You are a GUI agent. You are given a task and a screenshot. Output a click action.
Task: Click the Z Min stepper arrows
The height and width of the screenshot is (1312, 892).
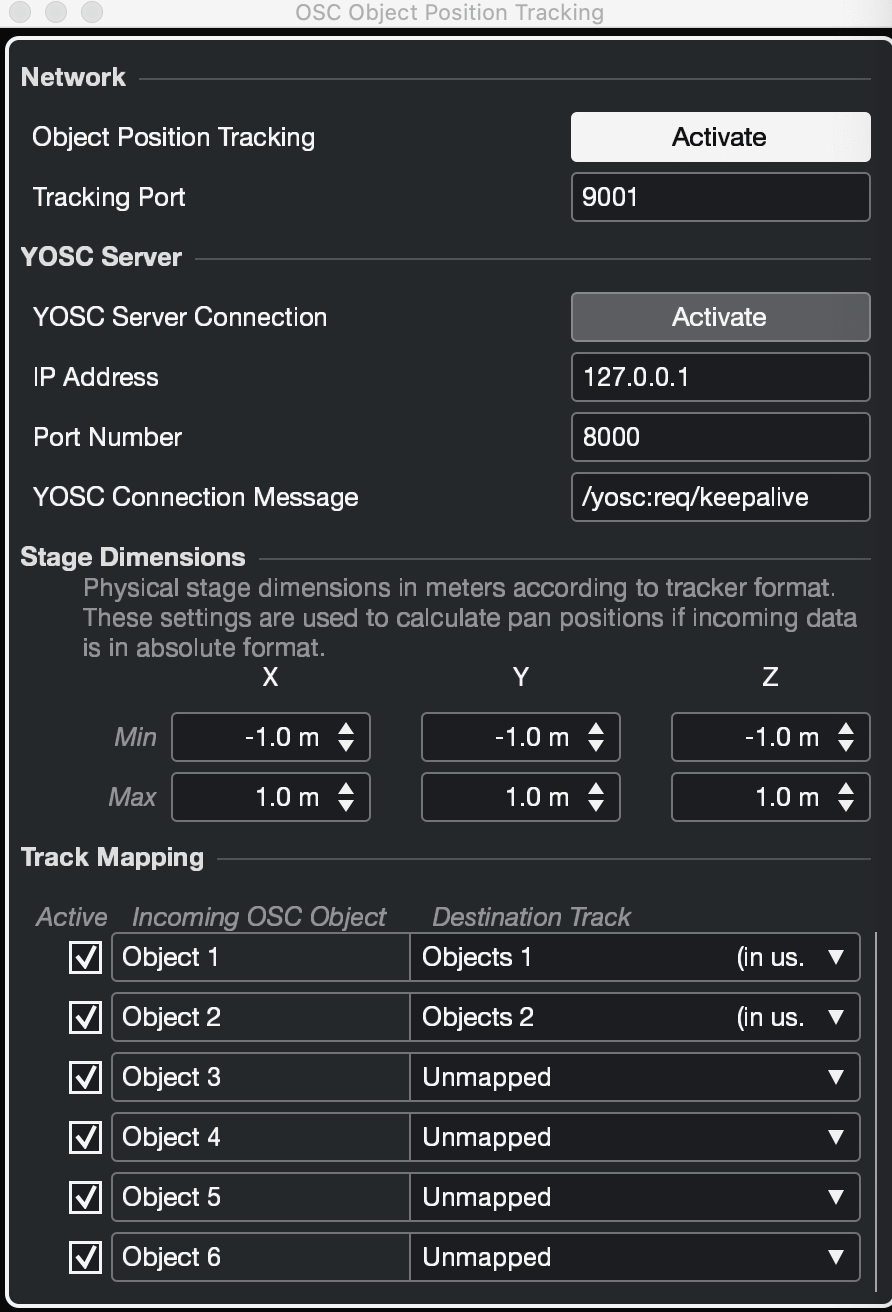(846, 738)
